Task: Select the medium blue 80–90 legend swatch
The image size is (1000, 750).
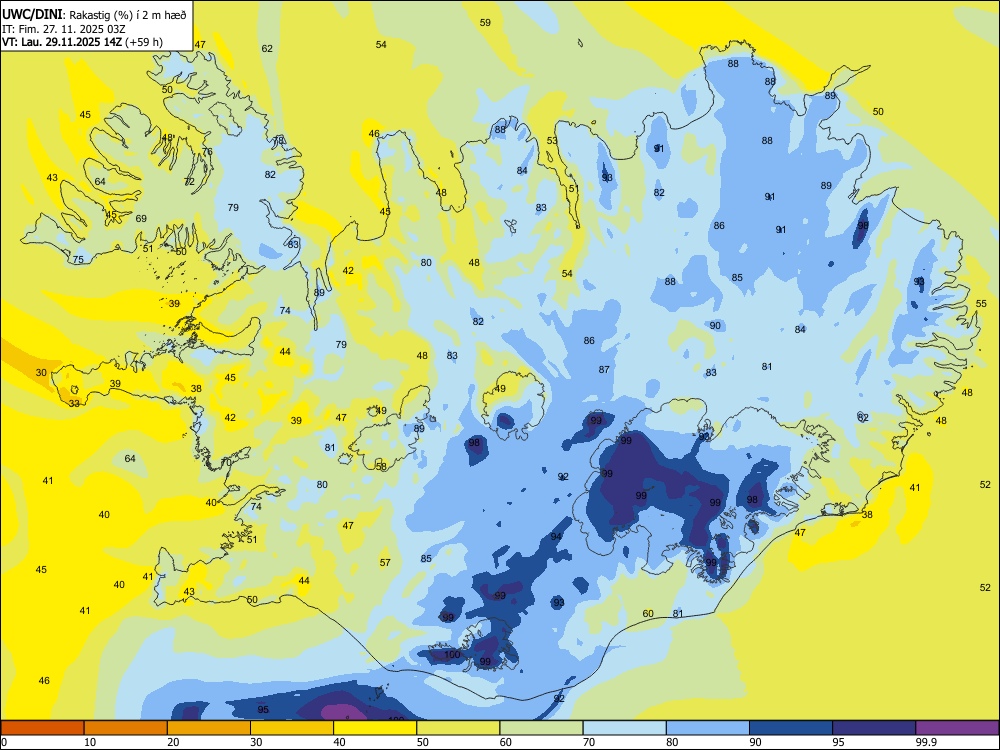Action: coord(707,728)
